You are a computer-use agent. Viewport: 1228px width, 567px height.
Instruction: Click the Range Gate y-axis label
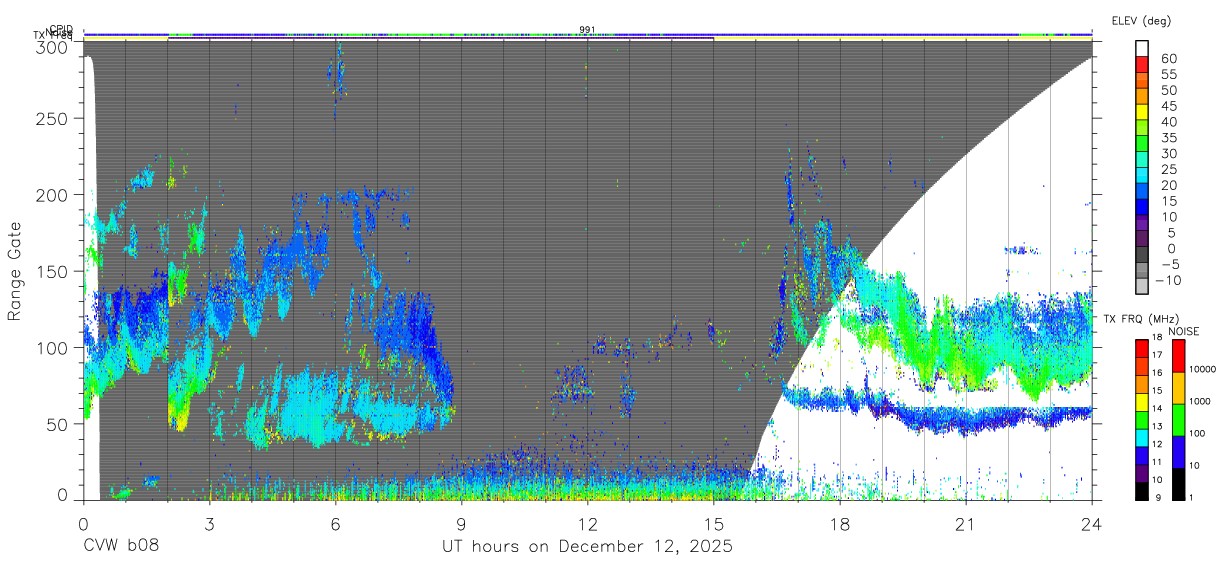pyautogui.click(x=16, y=271)
